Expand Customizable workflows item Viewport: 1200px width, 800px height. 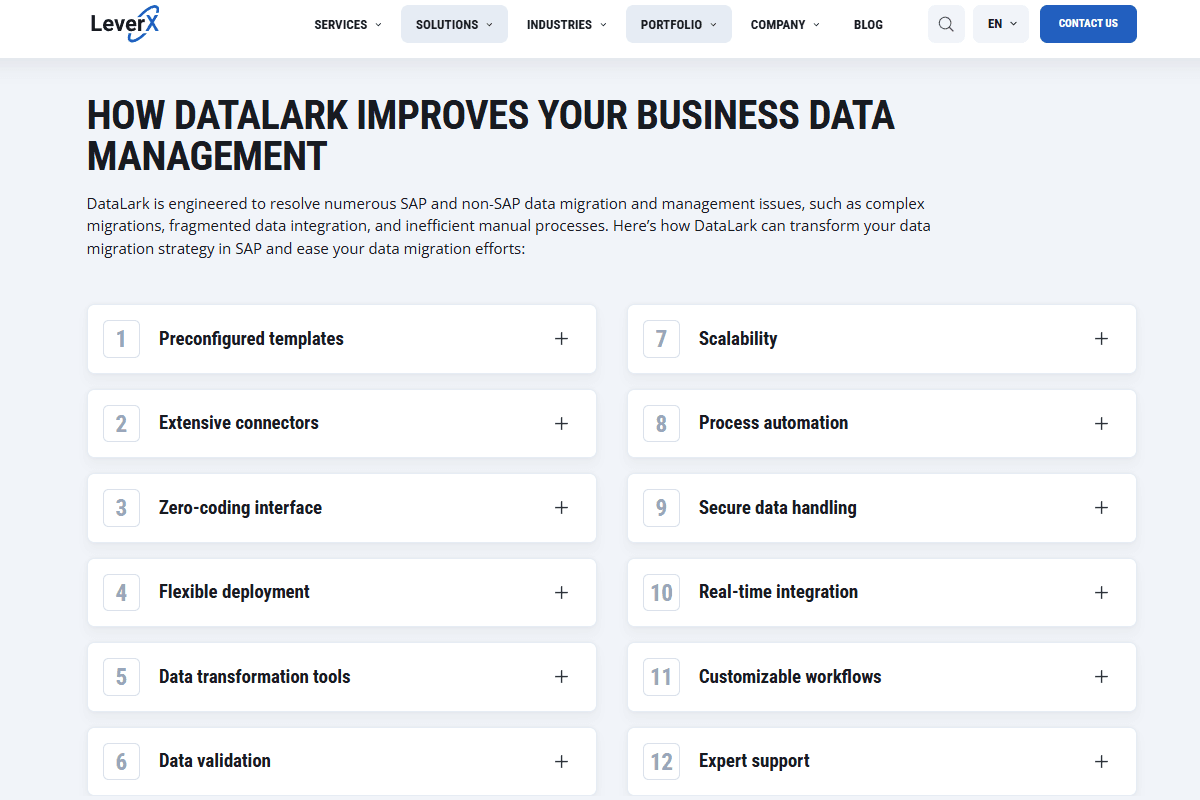[x=882, y=677]
